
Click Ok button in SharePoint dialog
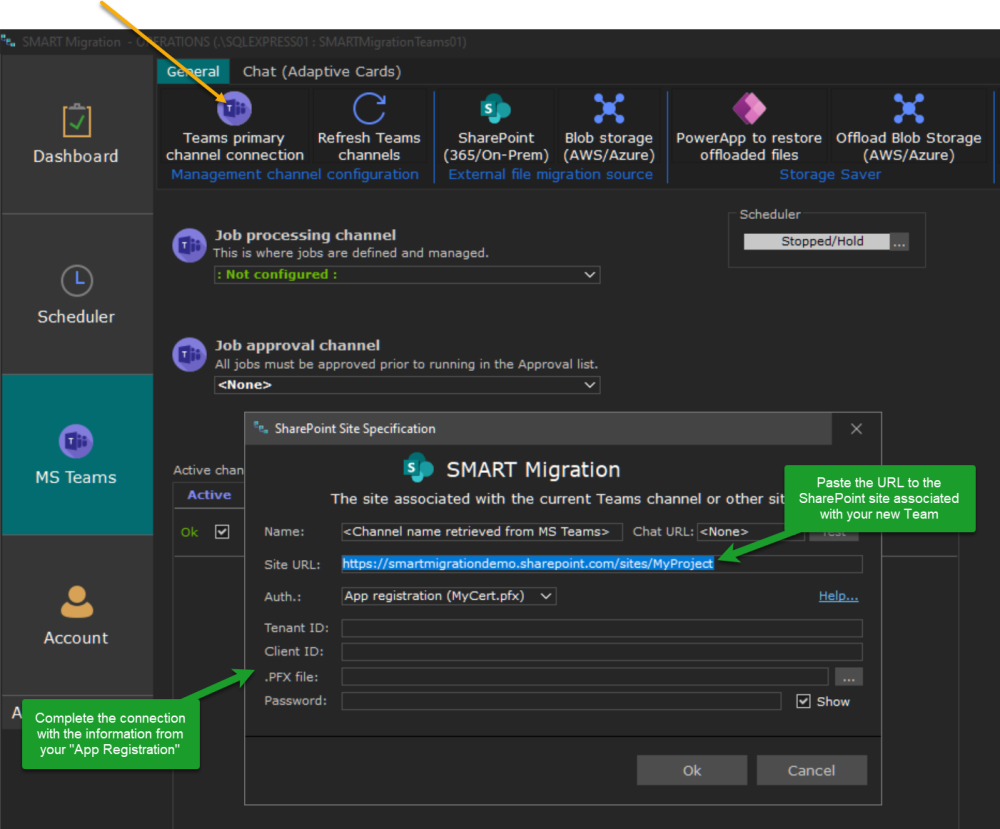(692, 770)
